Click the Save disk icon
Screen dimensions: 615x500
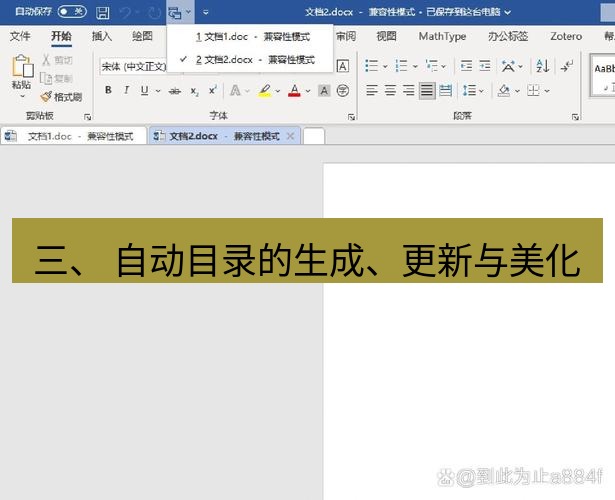pos(103,12)
